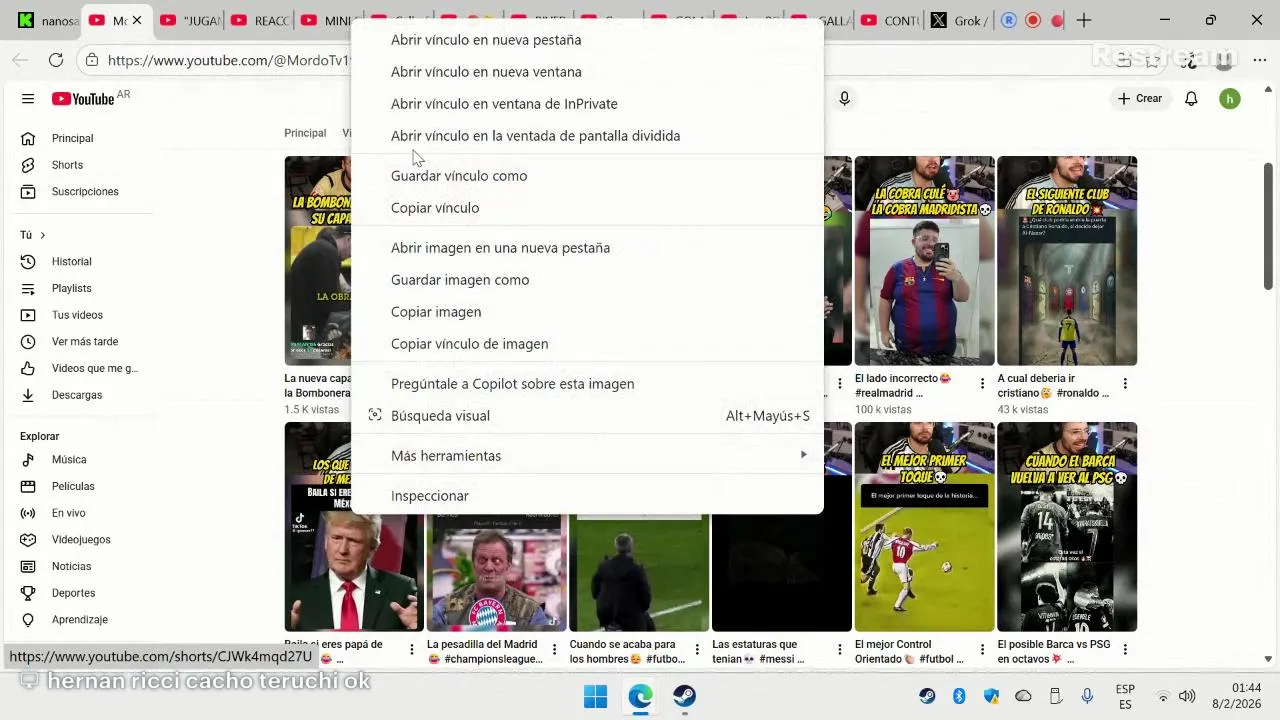The width and height of the screenshot is (1280, 720).
Task: Open Cuando el Barca vuelva thumbnail
Action: coord(1067,527)
